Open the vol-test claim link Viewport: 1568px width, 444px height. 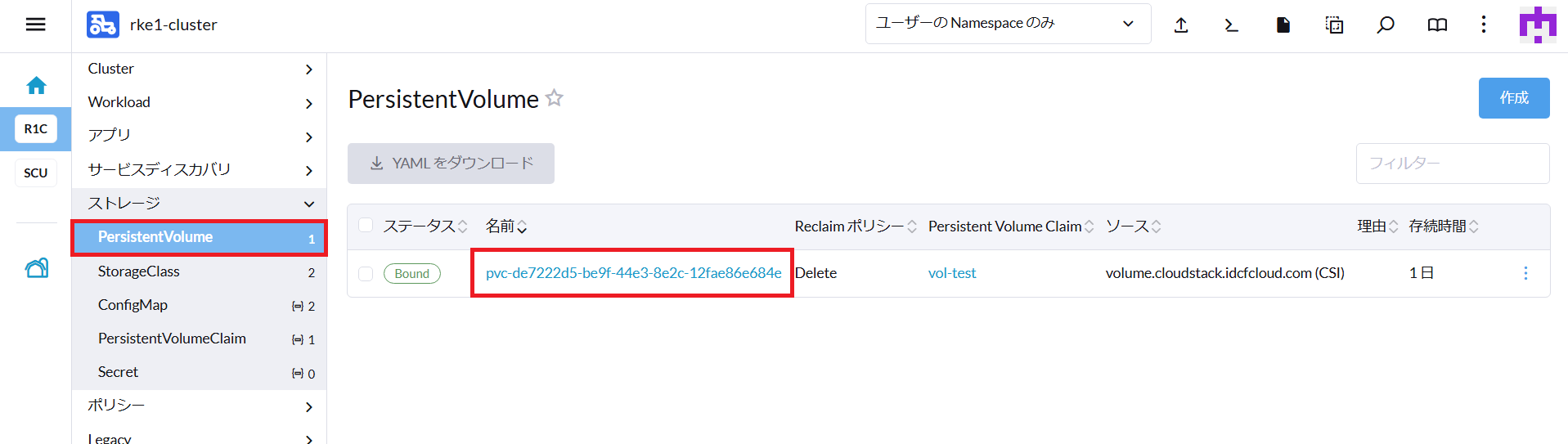click(x=952, y=273)
